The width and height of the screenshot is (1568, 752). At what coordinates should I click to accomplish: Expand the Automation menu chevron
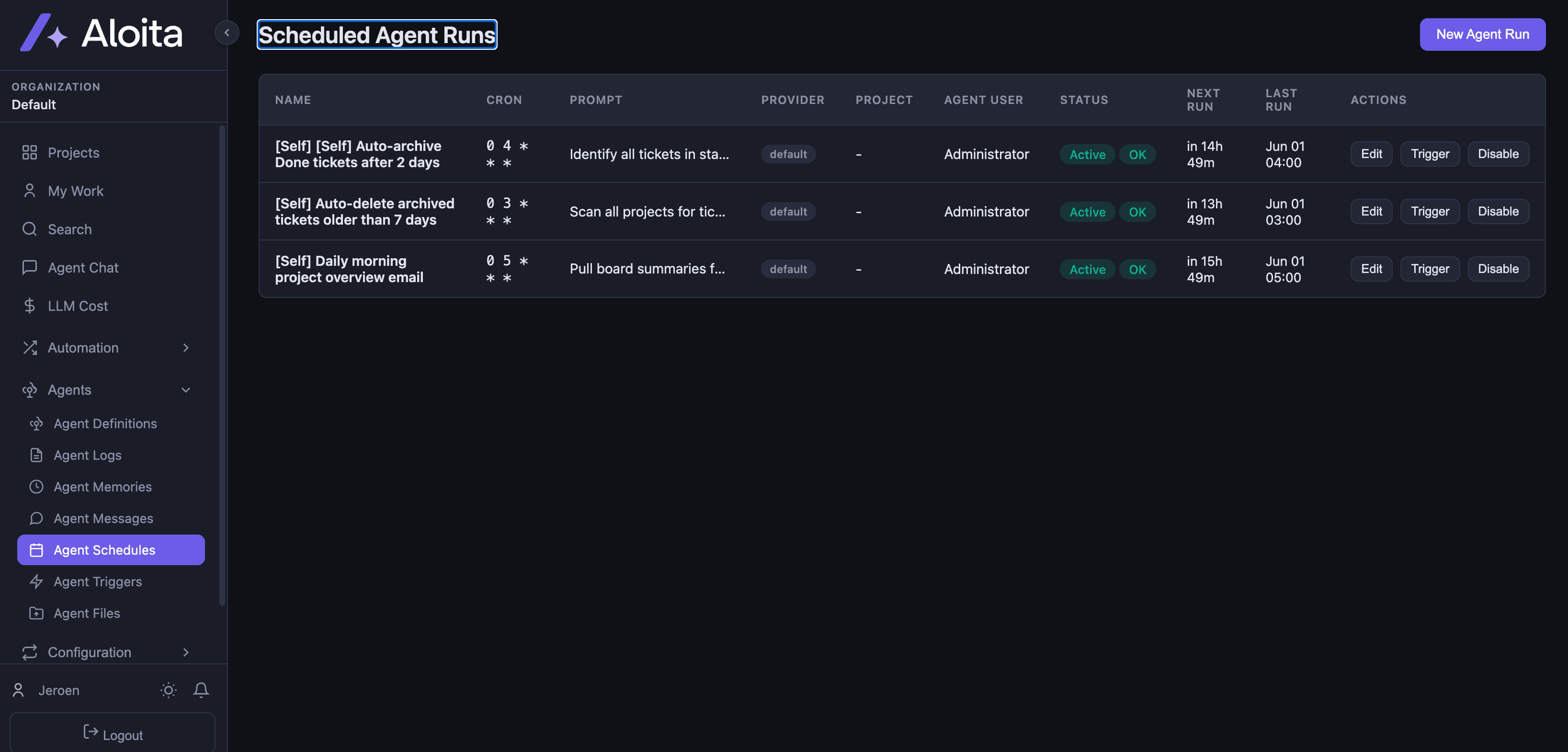[186, 348]
